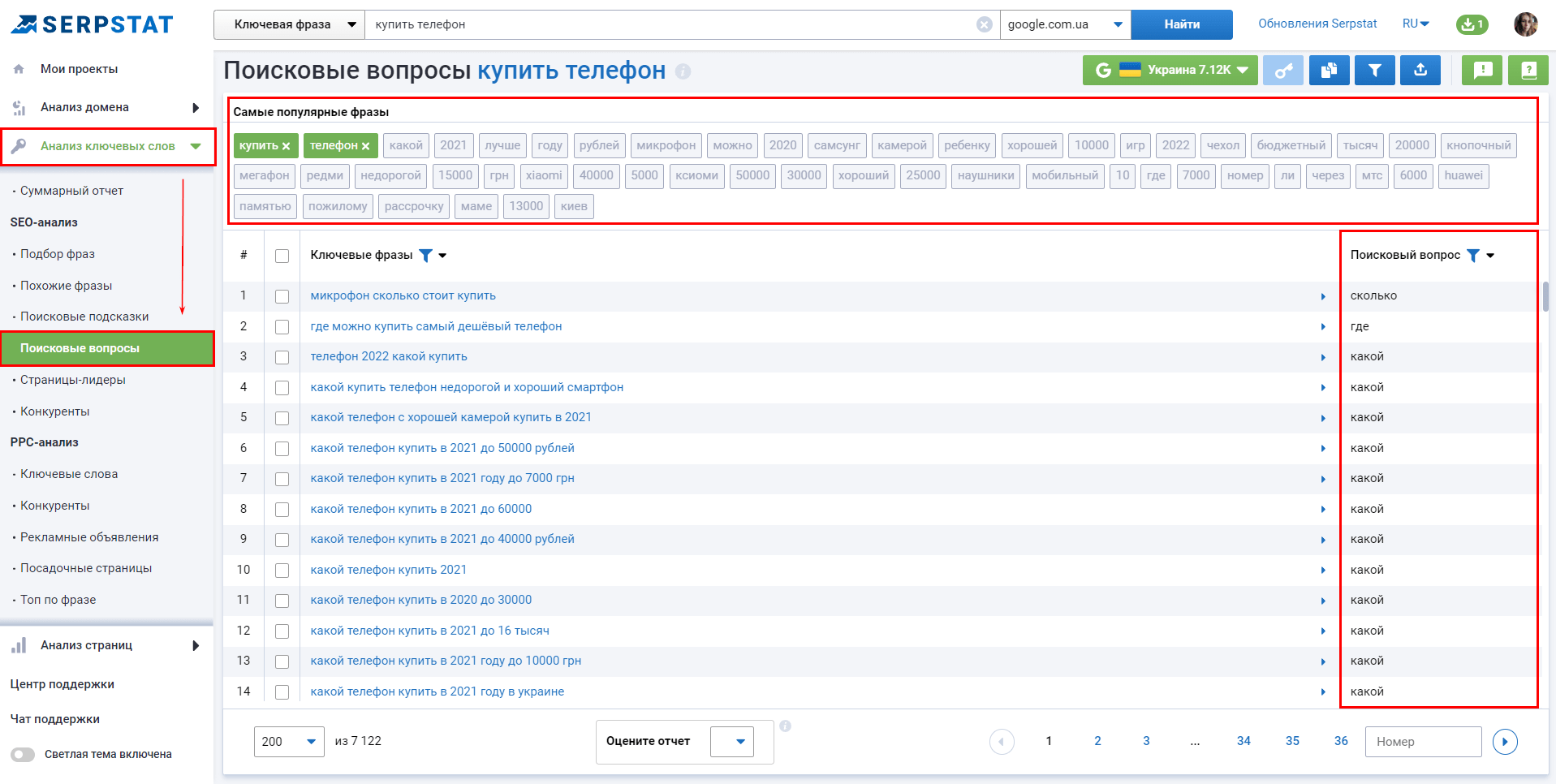Check the box for row 2
The width and height of the screenshot is (1556, 784).
(282, 327)
